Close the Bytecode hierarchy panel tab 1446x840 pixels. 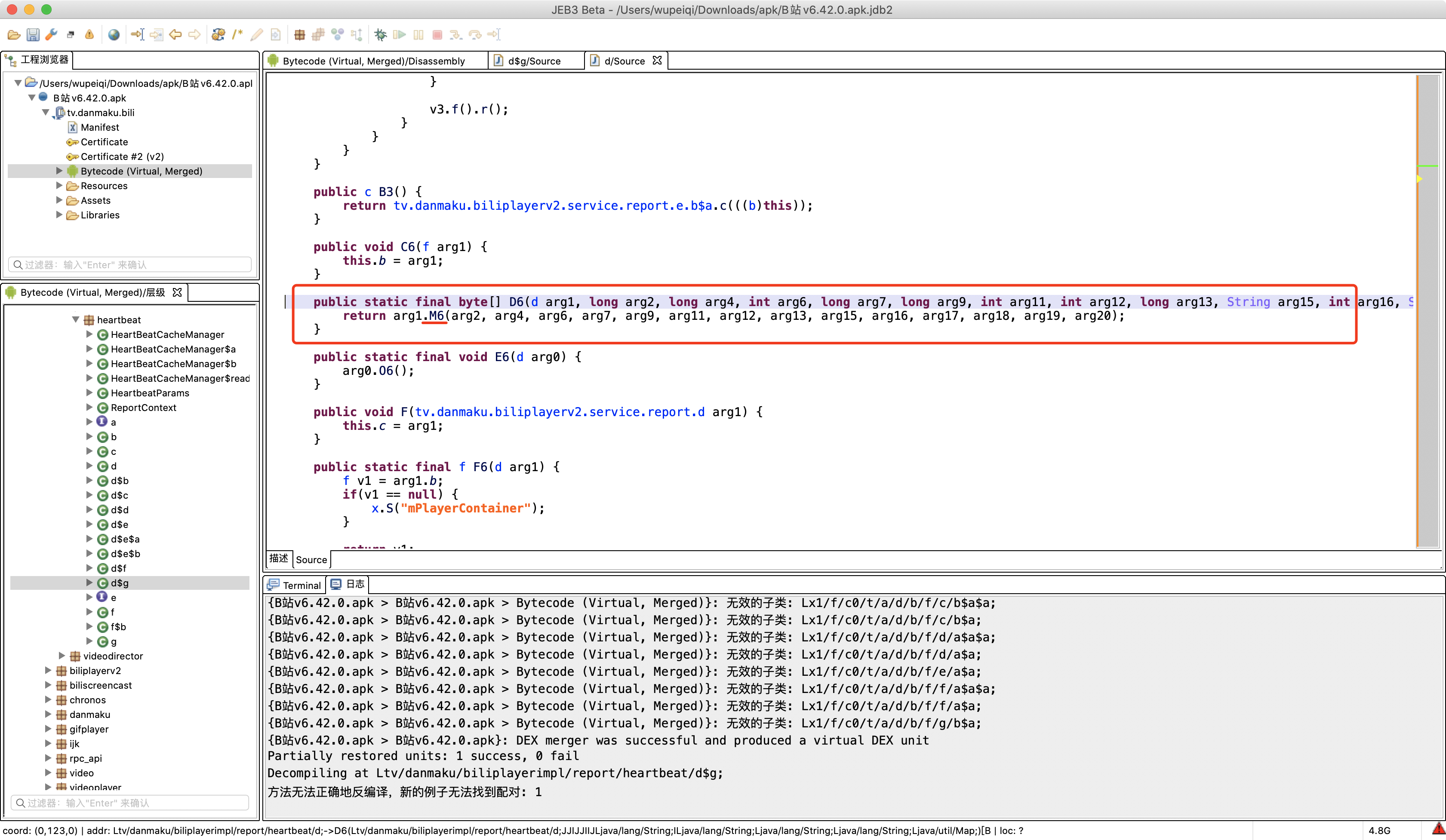177,292
